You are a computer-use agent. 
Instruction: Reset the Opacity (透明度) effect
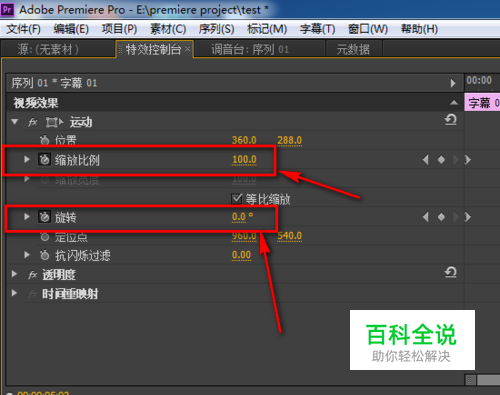pyautogui.click(x=451, y=272)
